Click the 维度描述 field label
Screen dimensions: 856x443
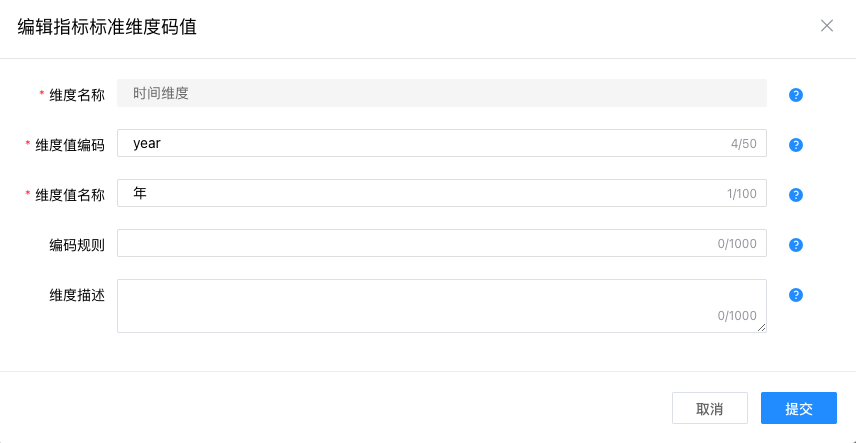pyautogui.click(x=77, y=295)
